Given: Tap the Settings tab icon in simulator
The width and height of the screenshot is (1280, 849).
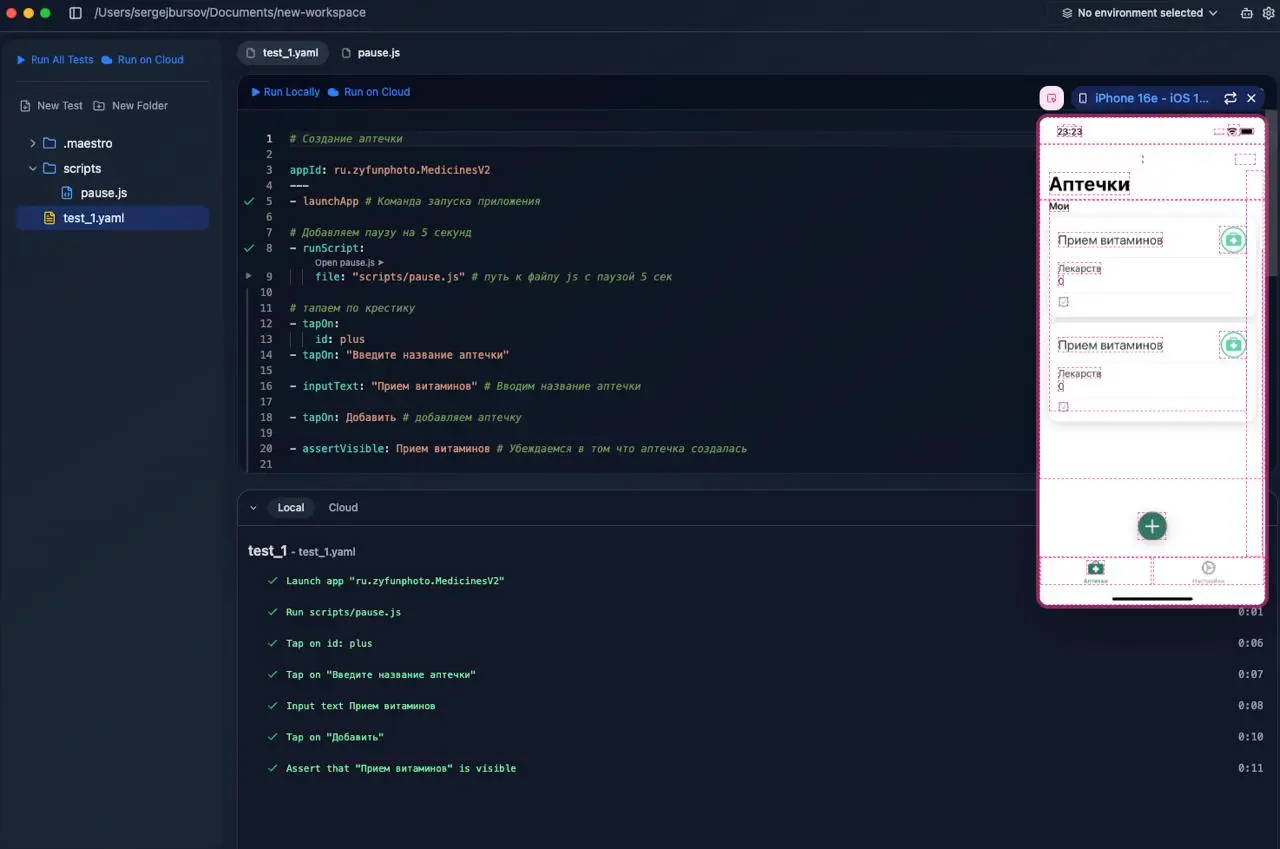Looking at the screenshot, I should click(x=1208, y=570).
